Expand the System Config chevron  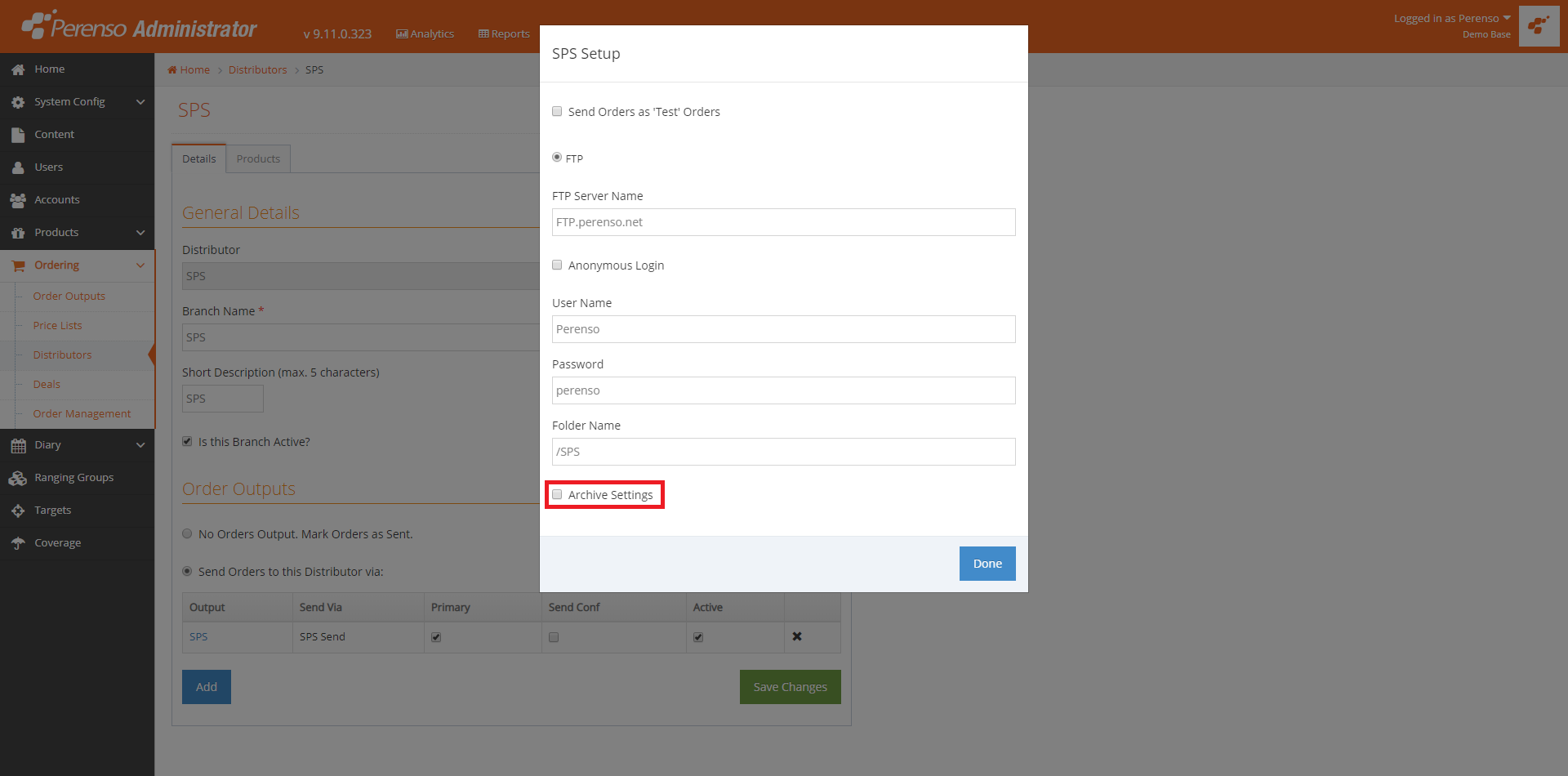pos(140,102)
